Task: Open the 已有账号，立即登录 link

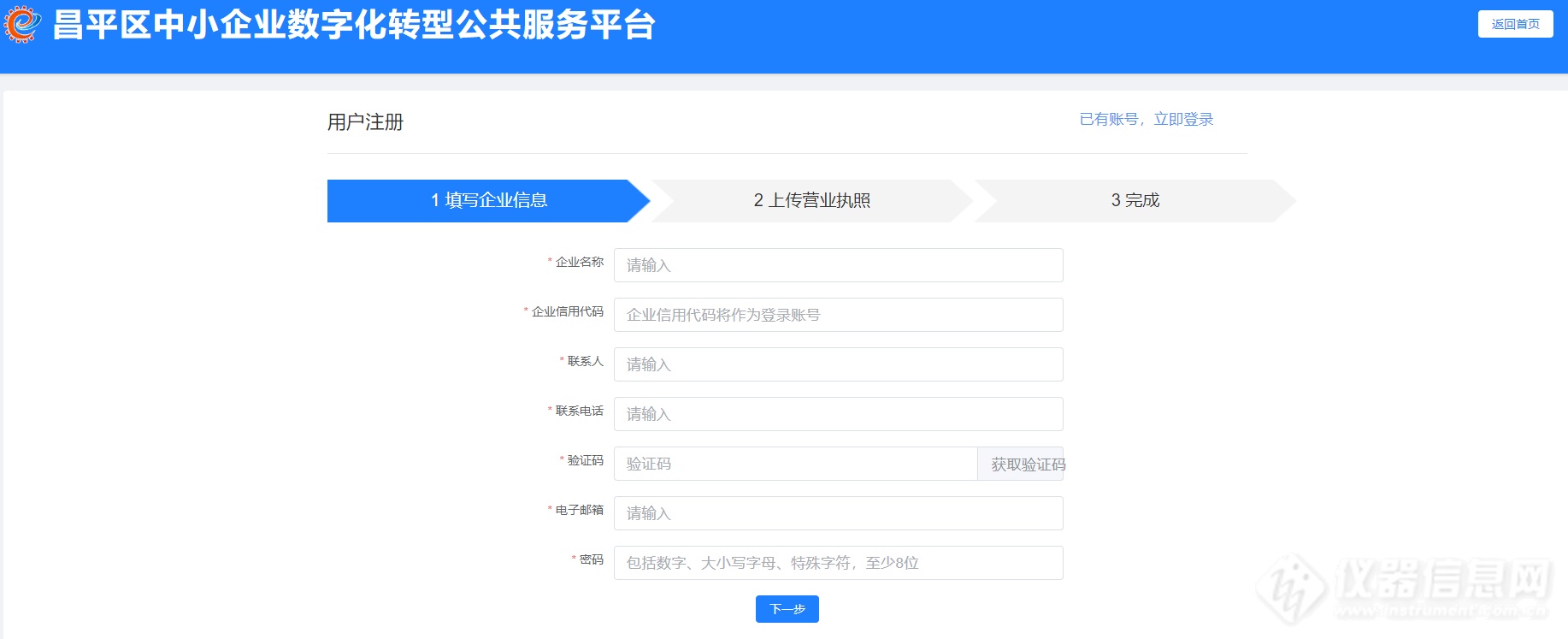Action: 1147,120
